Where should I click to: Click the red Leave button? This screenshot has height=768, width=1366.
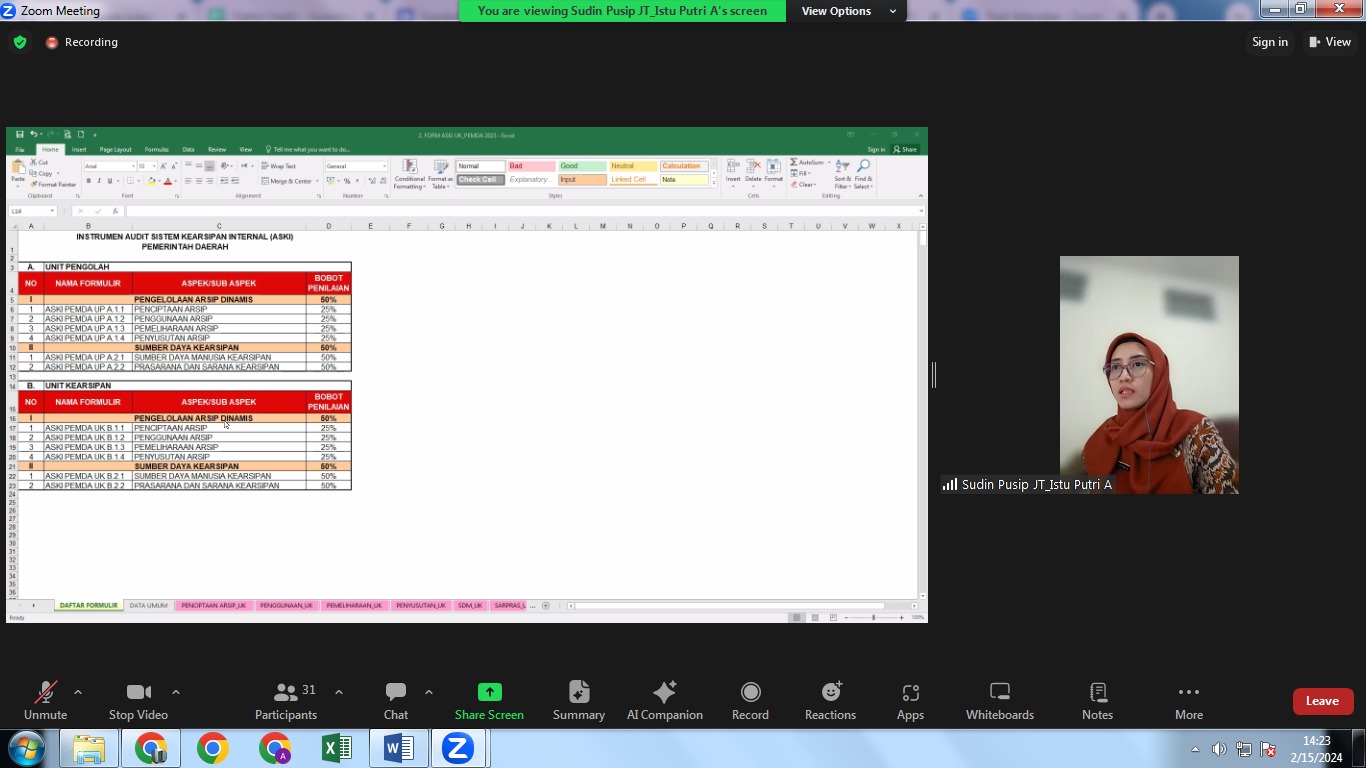click(x=1322, y=701)
